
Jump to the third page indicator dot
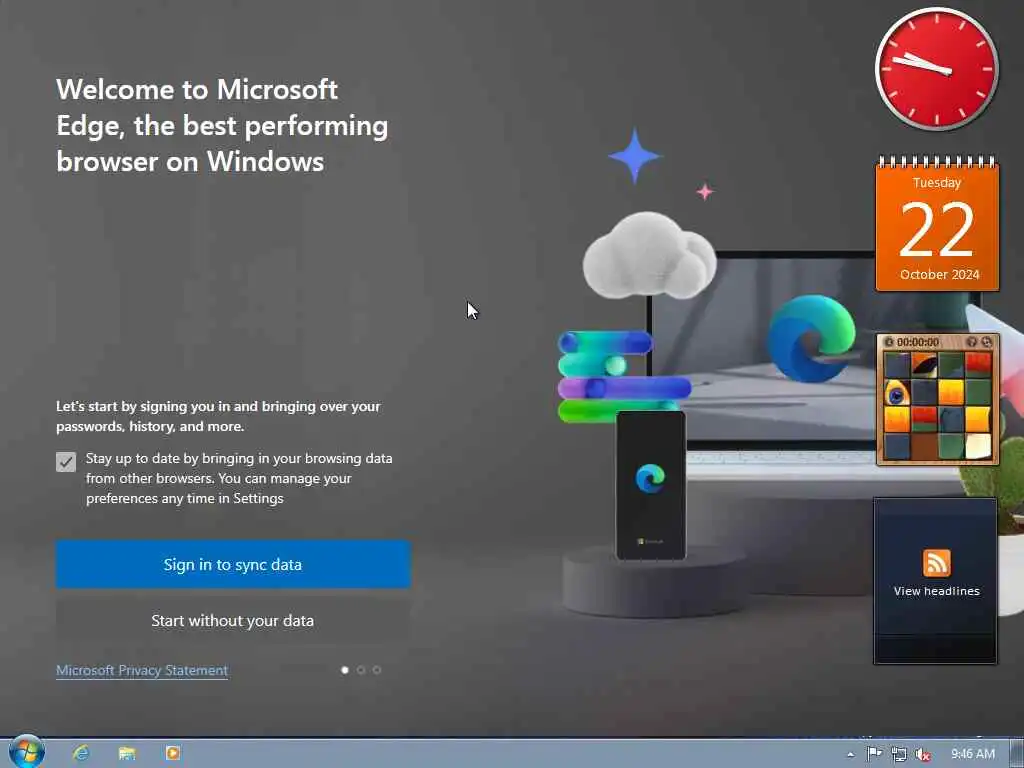[377, 669]
